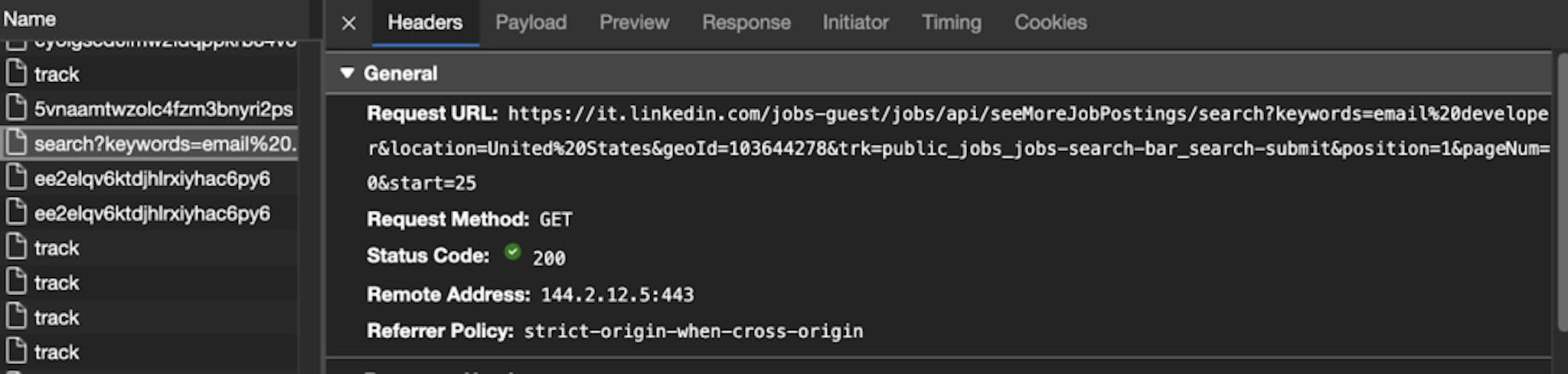Collapse the General section triangle
This screenshot has width=1568, height=374.
[347, 73]
